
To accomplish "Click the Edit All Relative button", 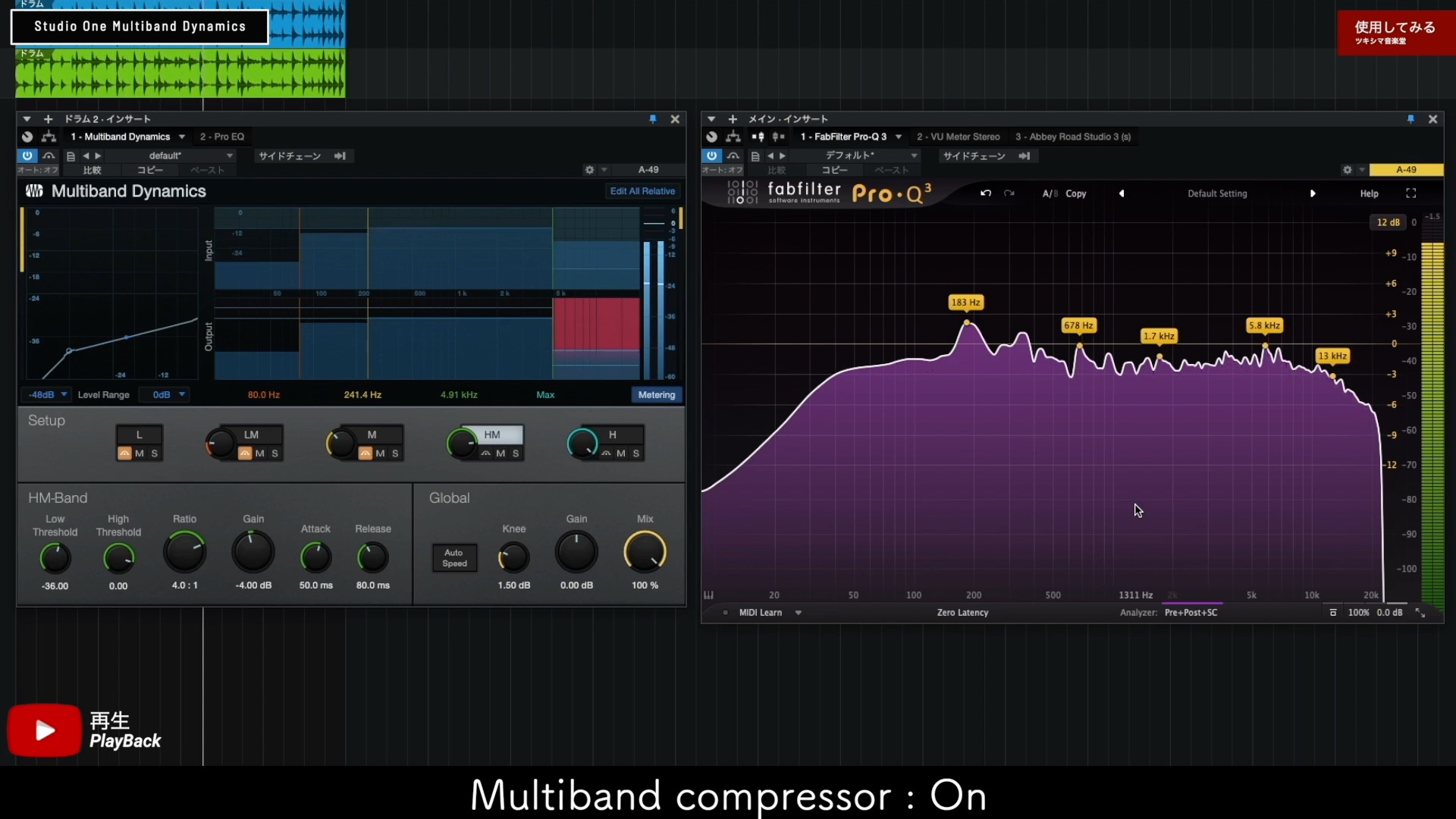I will [642, 191].
